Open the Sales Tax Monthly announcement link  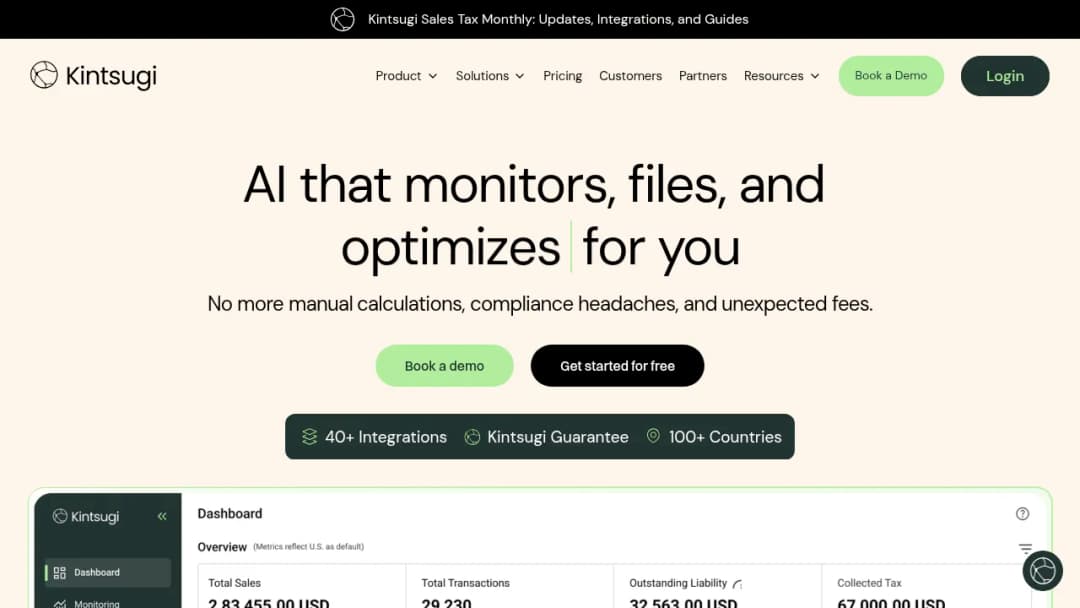coord(558,19)
